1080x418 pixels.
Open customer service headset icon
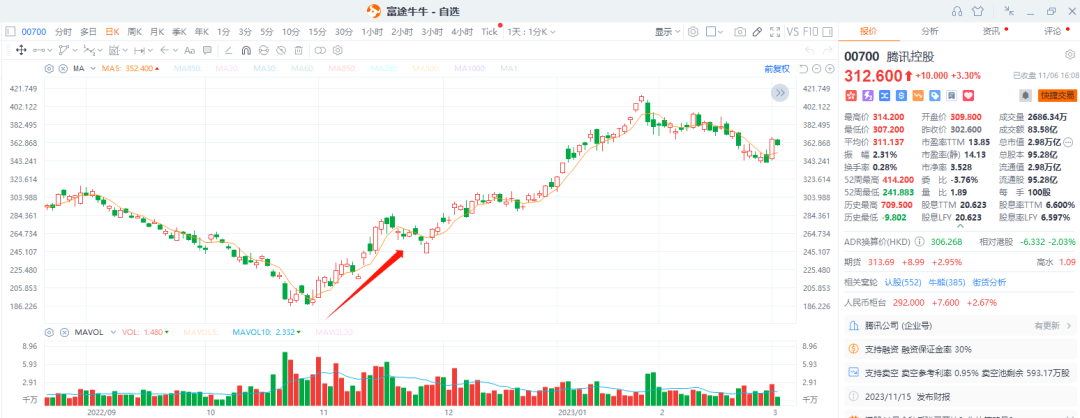(956, 10)
